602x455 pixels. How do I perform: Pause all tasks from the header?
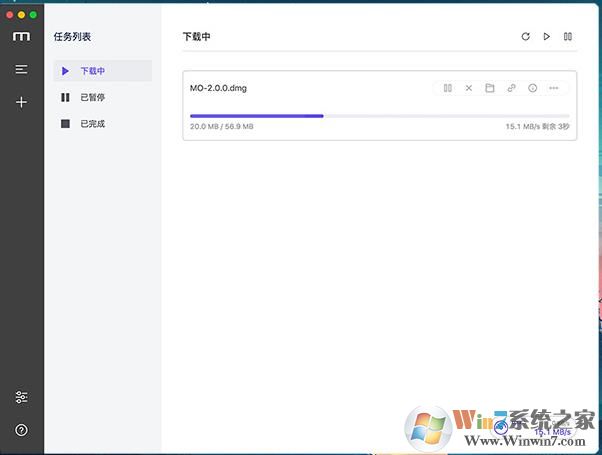(568, 37)
